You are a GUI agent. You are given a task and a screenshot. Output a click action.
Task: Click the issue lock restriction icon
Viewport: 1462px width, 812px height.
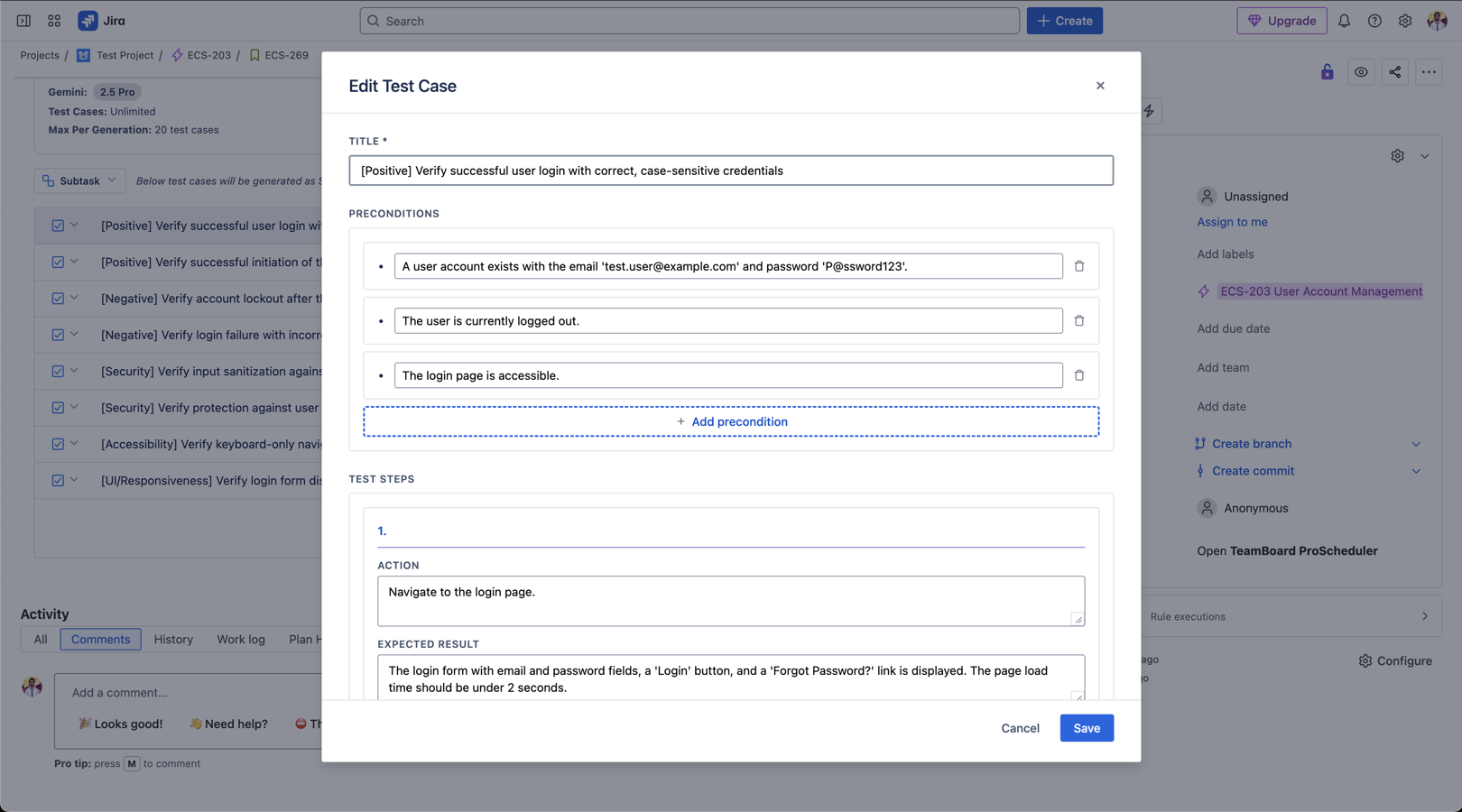(x=1327, y=72)
